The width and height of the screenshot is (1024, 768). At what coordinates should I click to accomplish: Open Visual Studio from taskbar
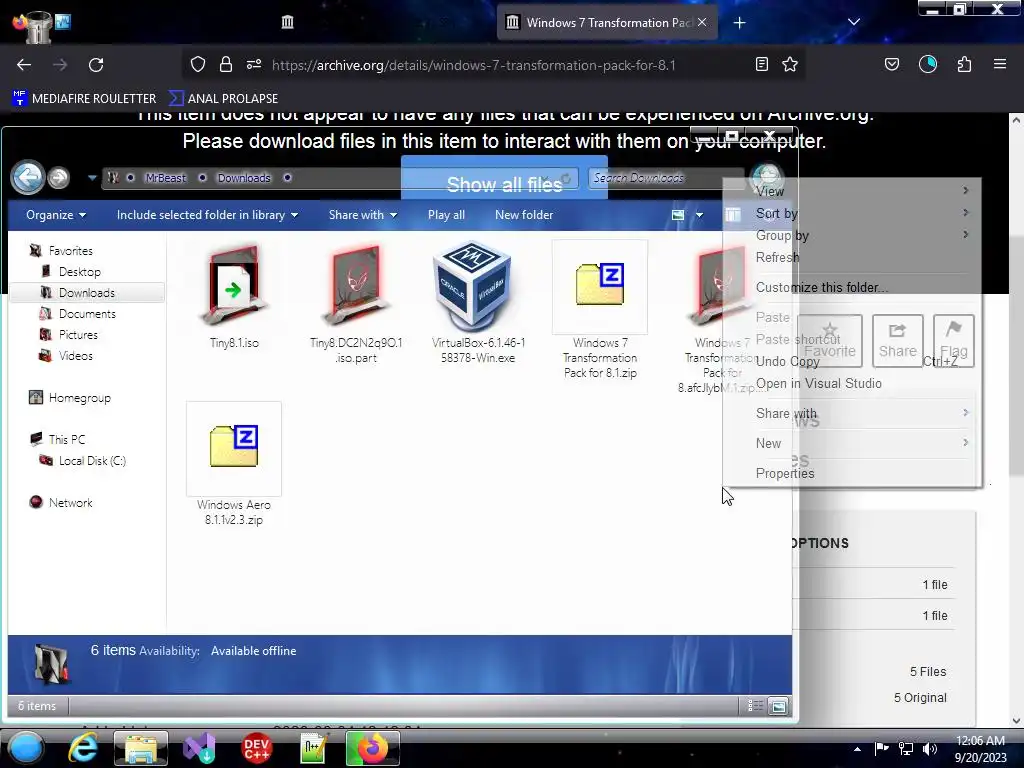[x=199, y=748]
